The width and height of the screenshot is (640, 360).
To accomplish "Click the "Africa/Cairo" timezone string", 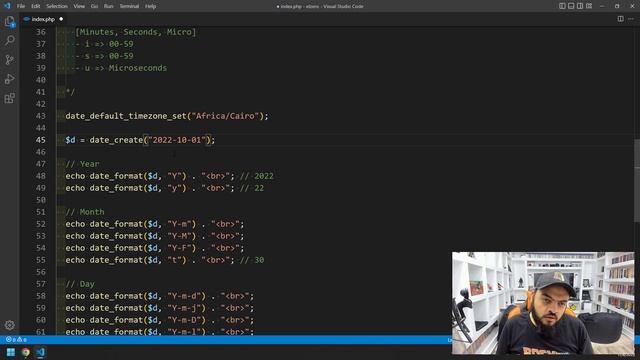I will coord(225,116).
